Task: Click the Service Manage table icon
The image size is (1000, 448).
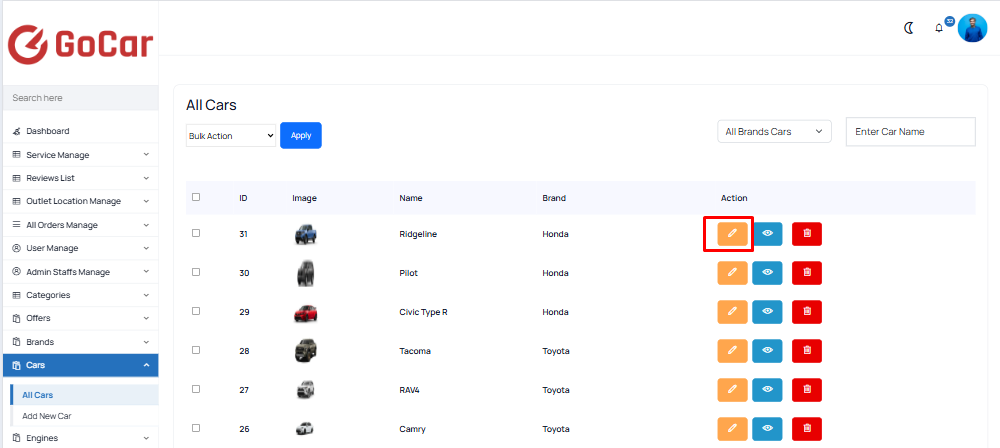Action: pos(17,154)
